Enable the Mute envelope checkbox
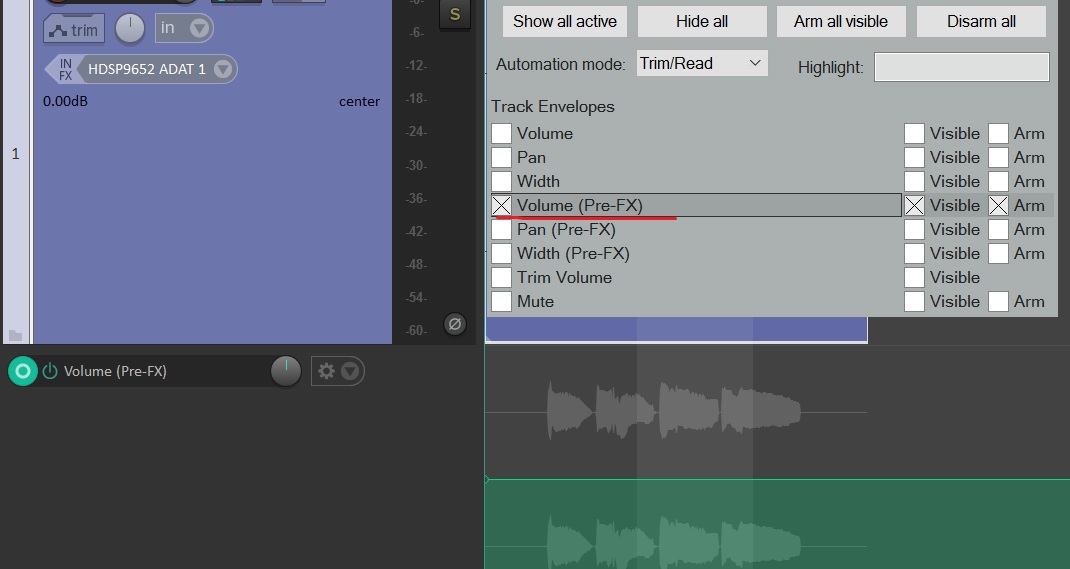 [x=502, y=302]
